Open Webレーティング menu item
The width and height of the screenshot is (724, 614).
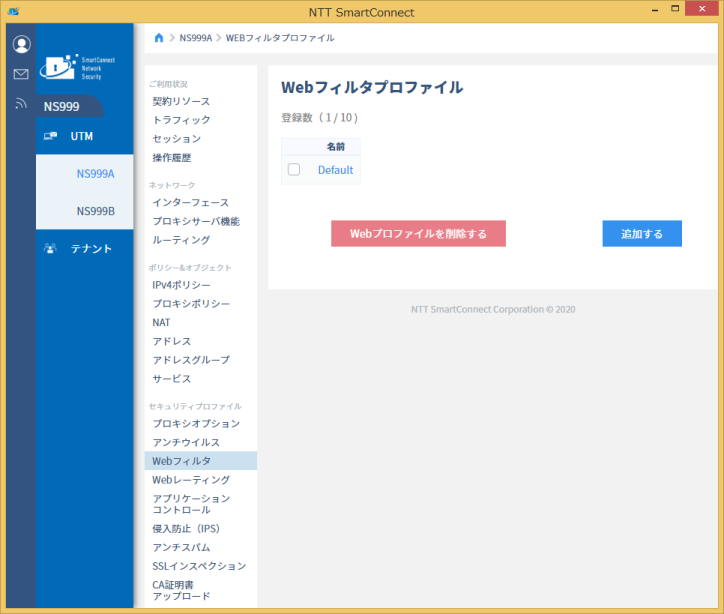point(191,480)
